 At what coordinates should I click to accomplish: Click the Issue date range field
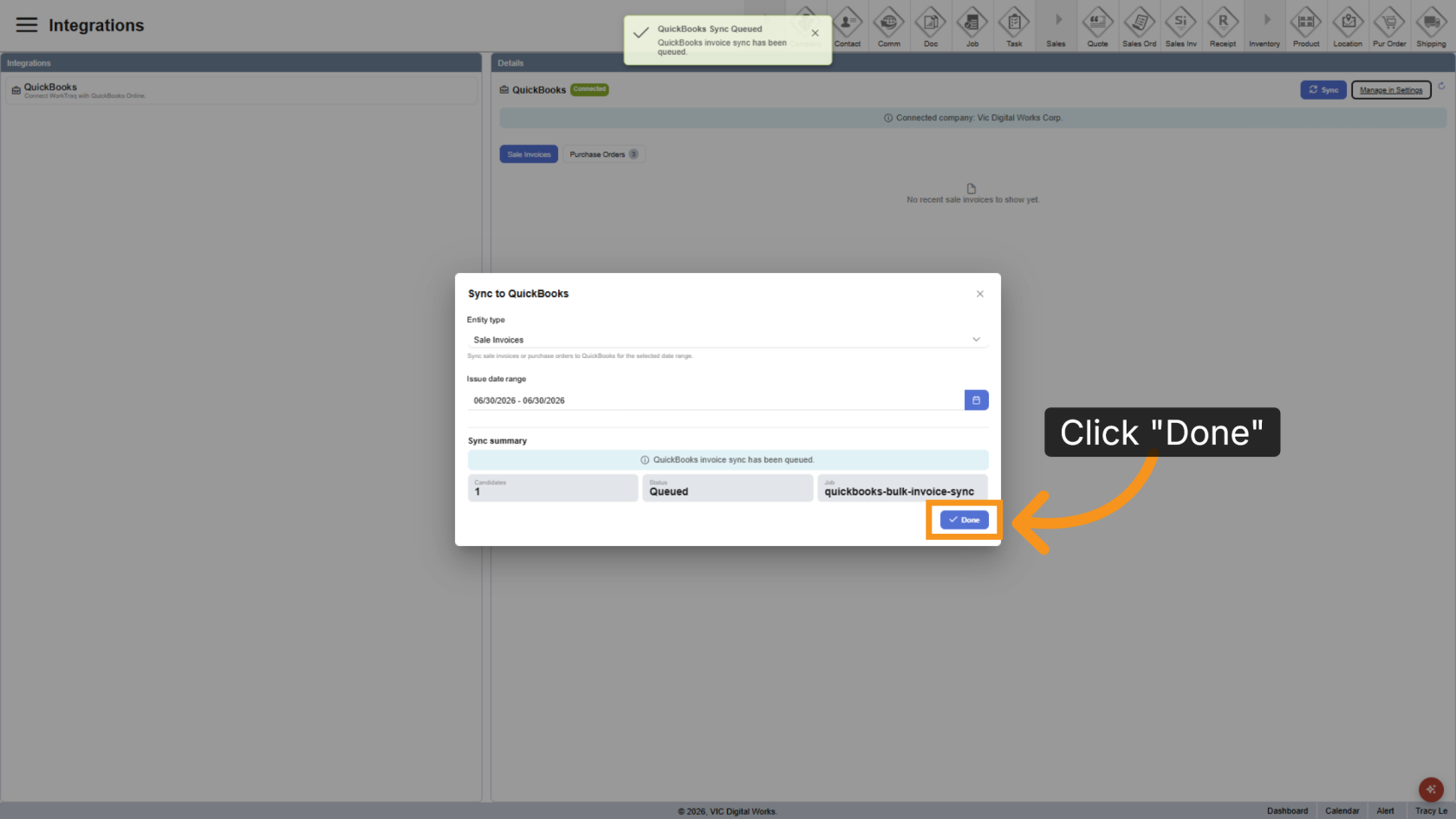pyautogui.click(x=715, y=400)
